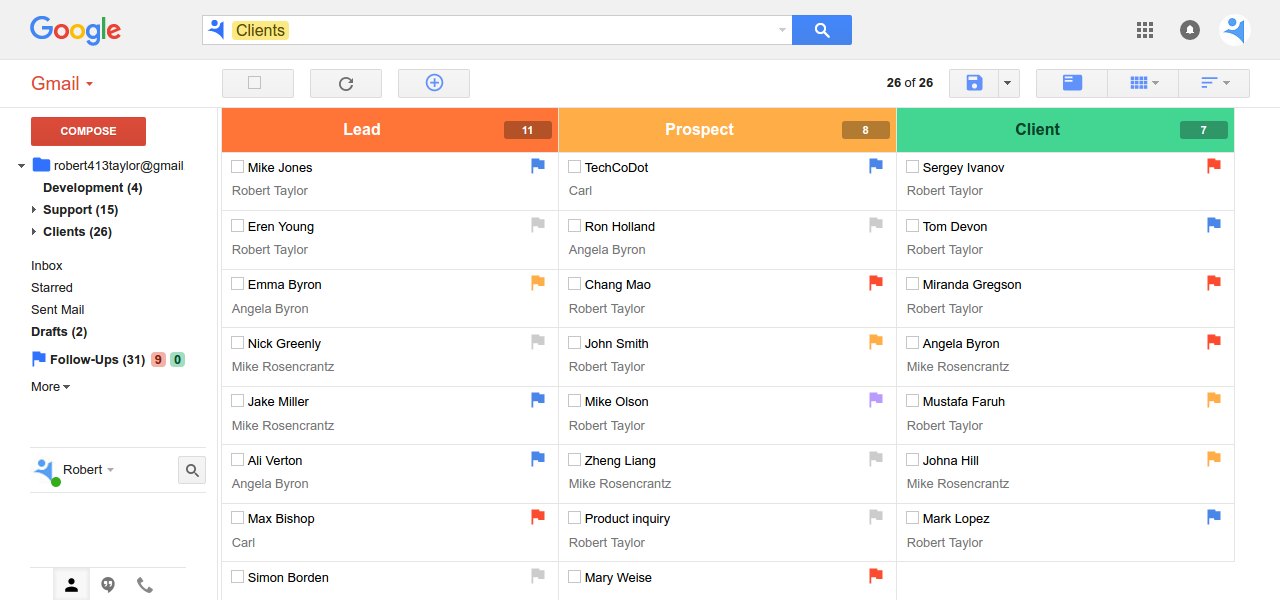Click the refresh button in the toolbar
The height and width of the screenshot is (600, 1280).
tap(346, 83)
